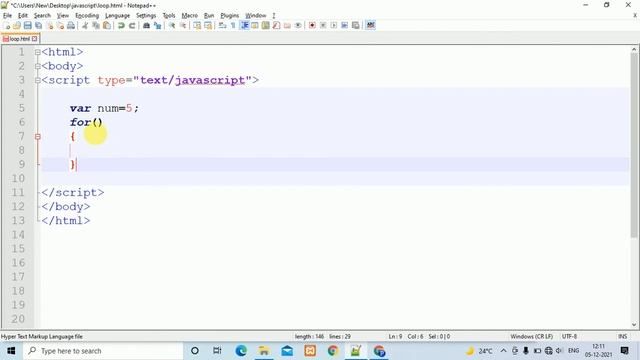This screenshot has width=640, height=360.
Task: Click line number 13 in the margin
Action: tap(18, 221)
